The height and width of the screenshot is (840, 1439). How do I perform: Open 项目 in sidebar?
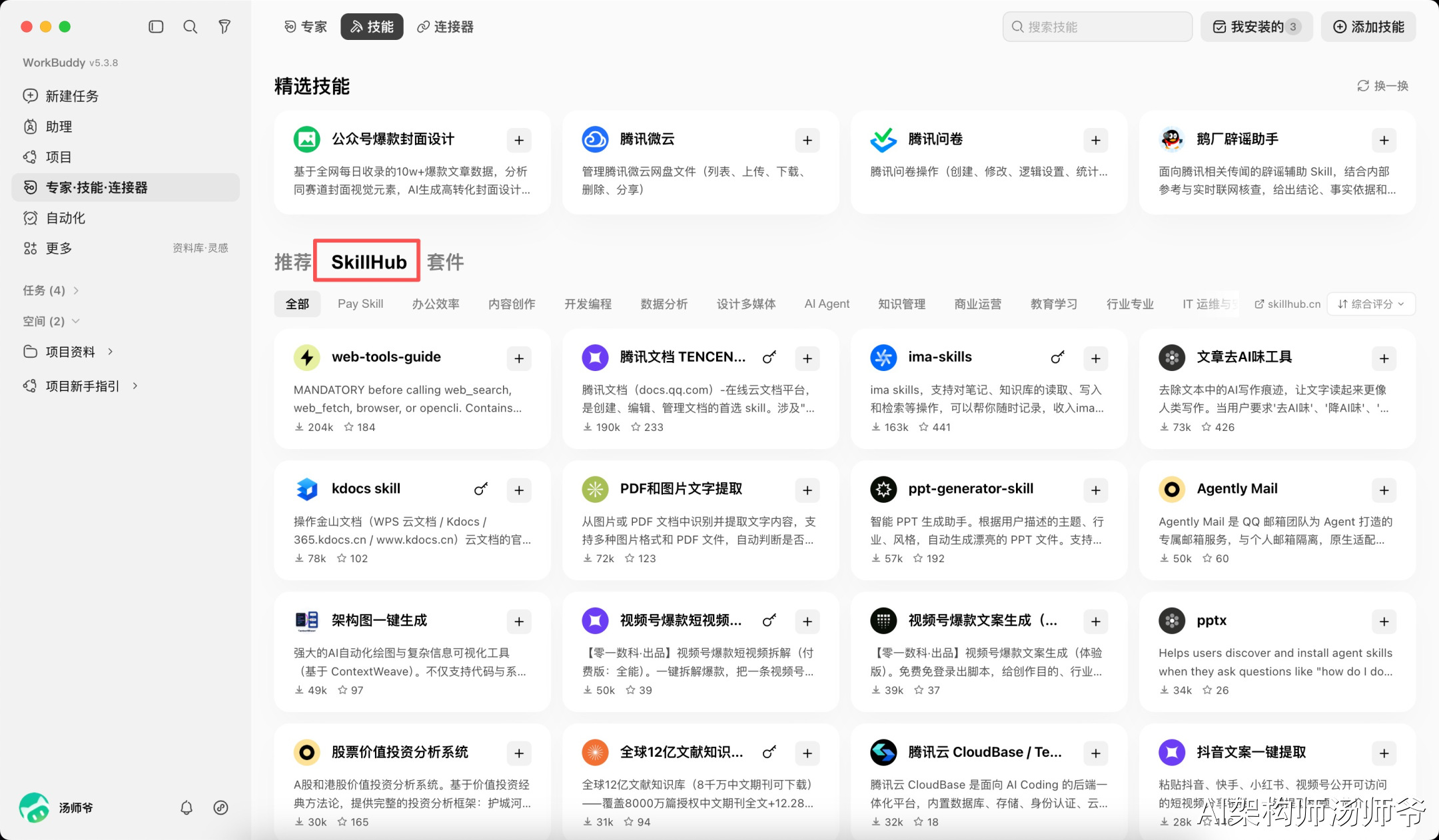tap(125, 157)
